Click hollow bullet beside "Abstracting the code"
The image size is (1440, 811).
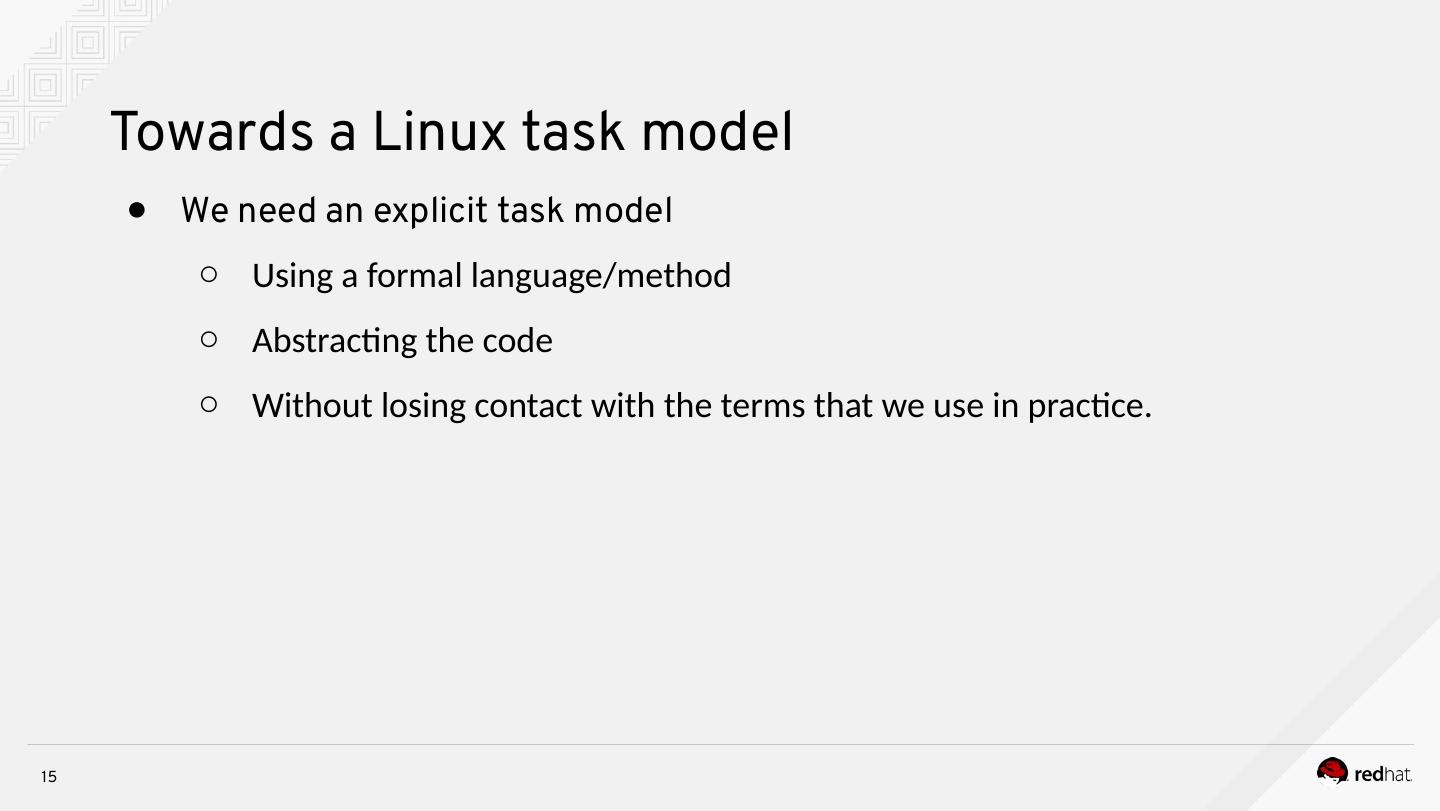[x=209, y=339]
